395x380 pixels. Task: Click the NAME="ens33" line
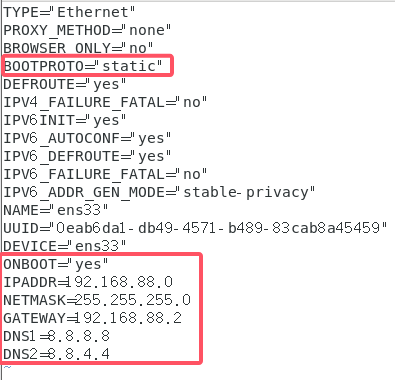pos(56,210)
